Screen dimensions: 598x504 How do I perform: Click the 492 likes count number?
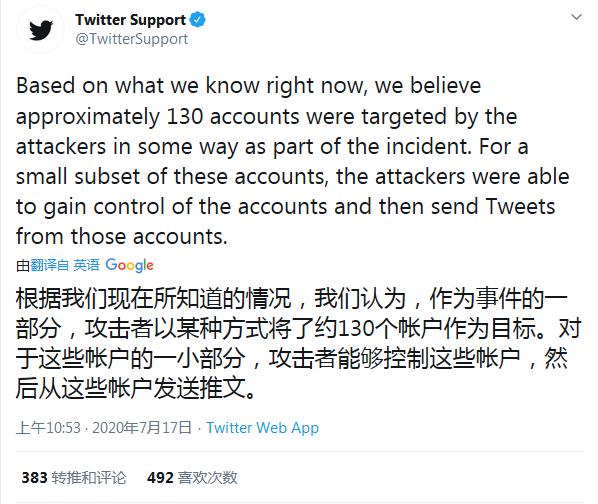pos(160,478)
